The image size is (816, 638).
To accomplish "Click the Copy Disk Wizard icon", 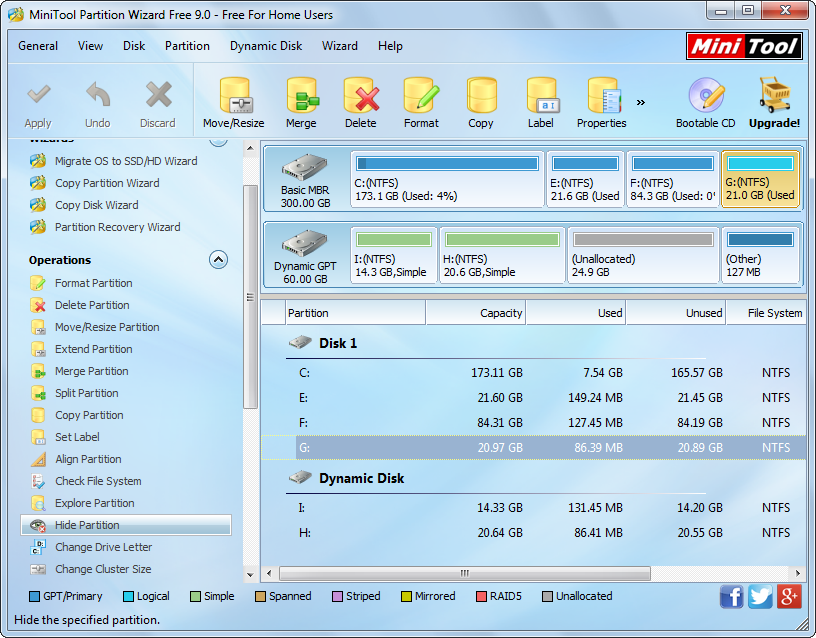I will 38,205.
